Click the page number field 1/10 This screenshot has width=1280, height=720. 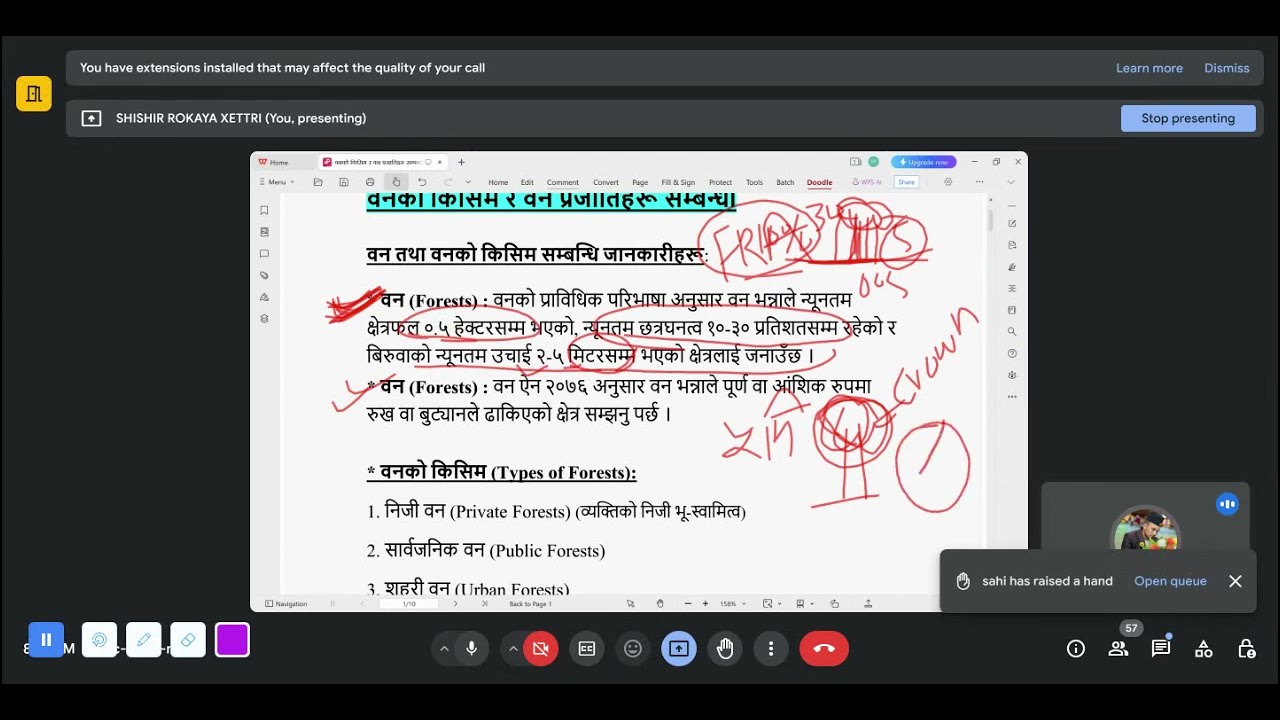pyautogui.click(x=409, y=604)
